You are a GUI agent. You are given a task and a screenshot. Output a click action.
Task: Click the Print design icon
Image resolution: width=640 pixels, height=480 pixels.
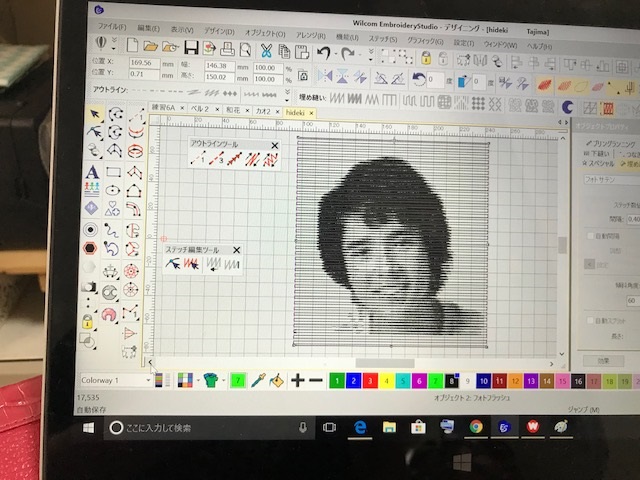pyautogui.click(x=227, y=49)
